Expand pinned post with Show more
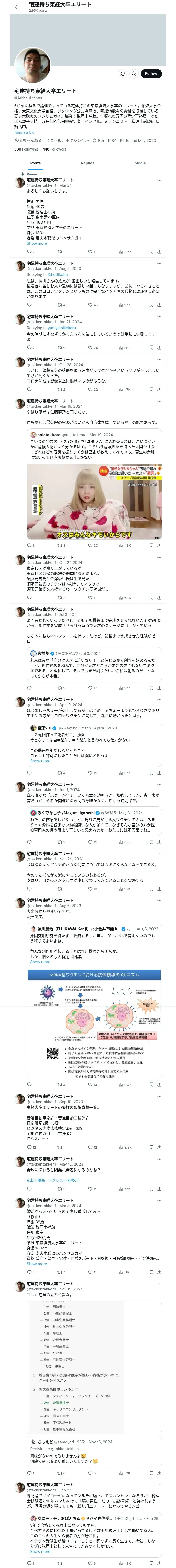The height and width of the screenshot is (1568, 176). tap(37, 243)
